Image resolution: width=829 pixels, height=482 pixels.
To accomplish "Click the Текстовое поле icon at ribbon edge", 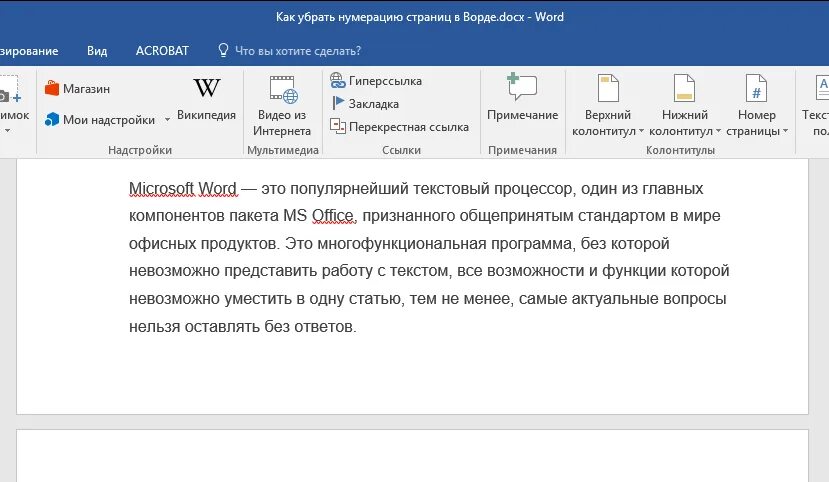I will click(x=822, y=88).
